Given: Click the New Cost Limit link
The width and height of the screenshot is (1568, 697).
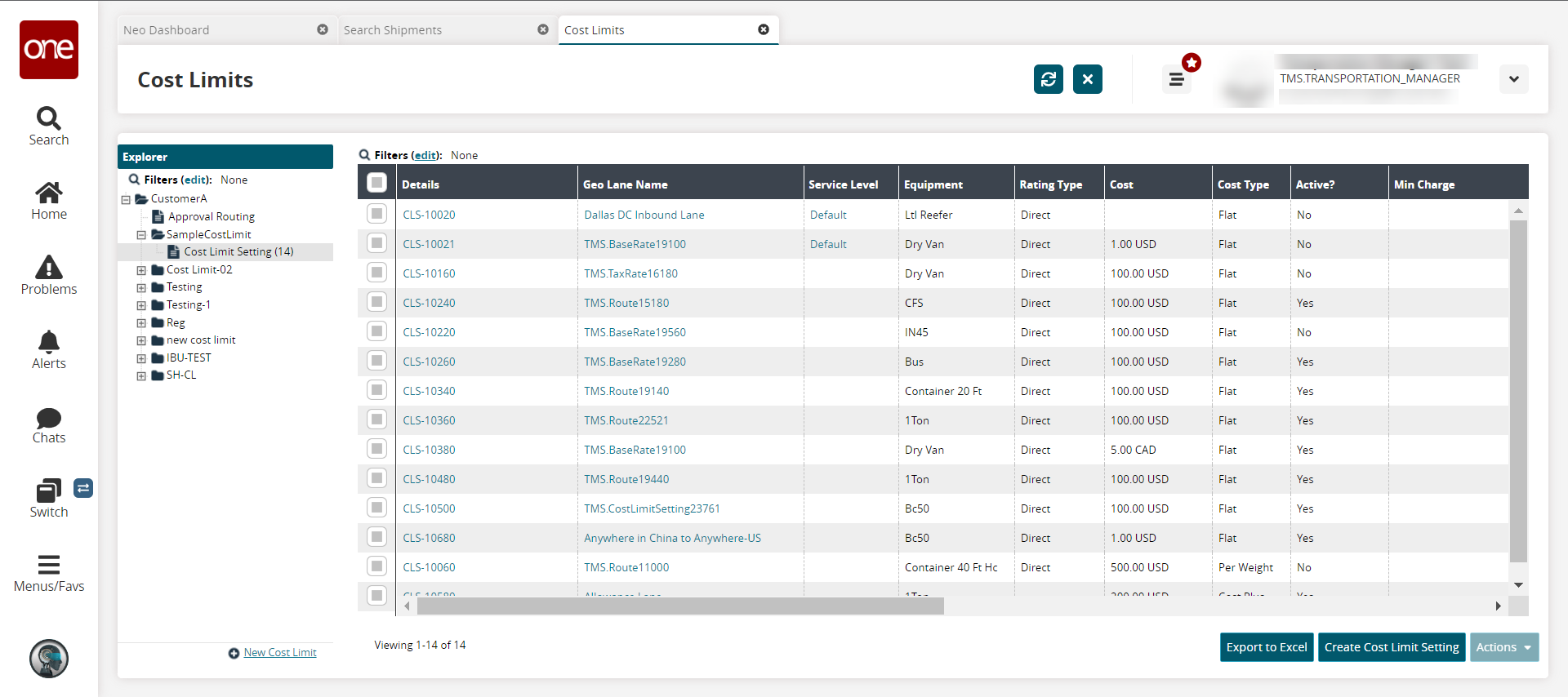Looking at the screenshot, I should click(280, 653).
